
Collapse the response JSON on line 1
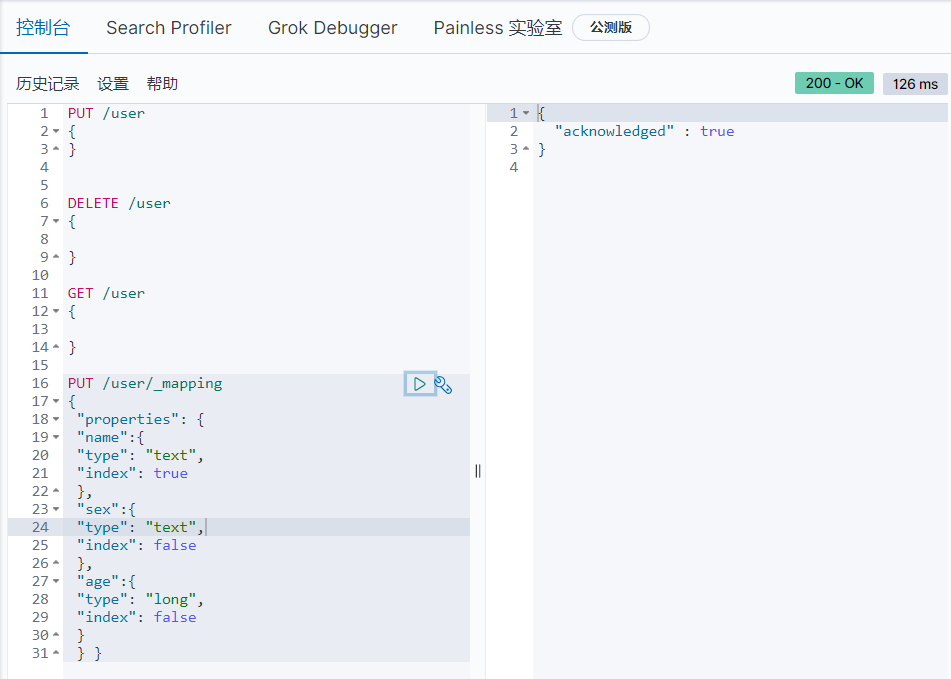(525, 112)
